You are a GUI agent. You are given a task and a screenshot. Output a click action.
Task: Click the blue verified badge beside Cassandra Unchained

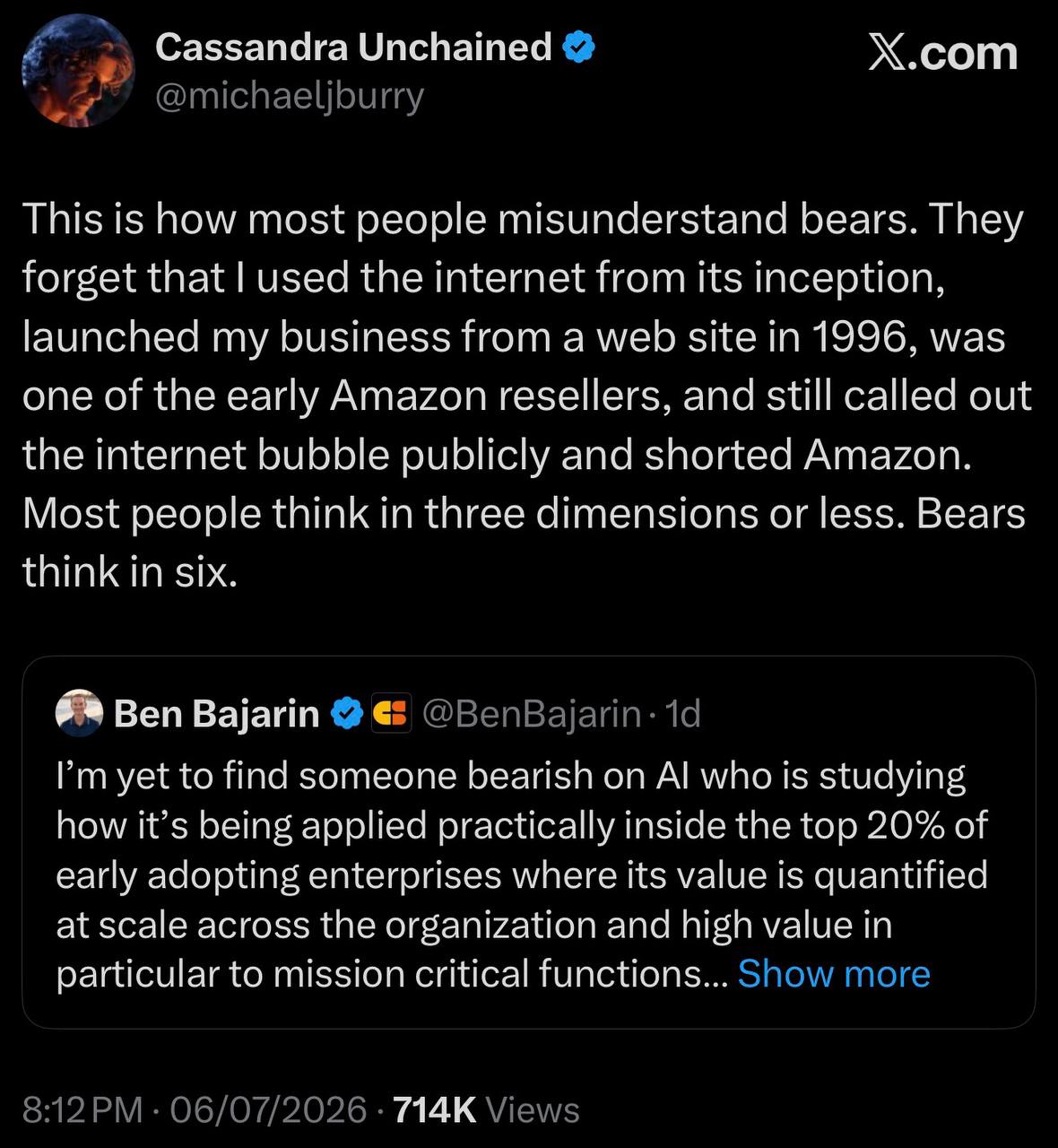[x=578, y=48]
